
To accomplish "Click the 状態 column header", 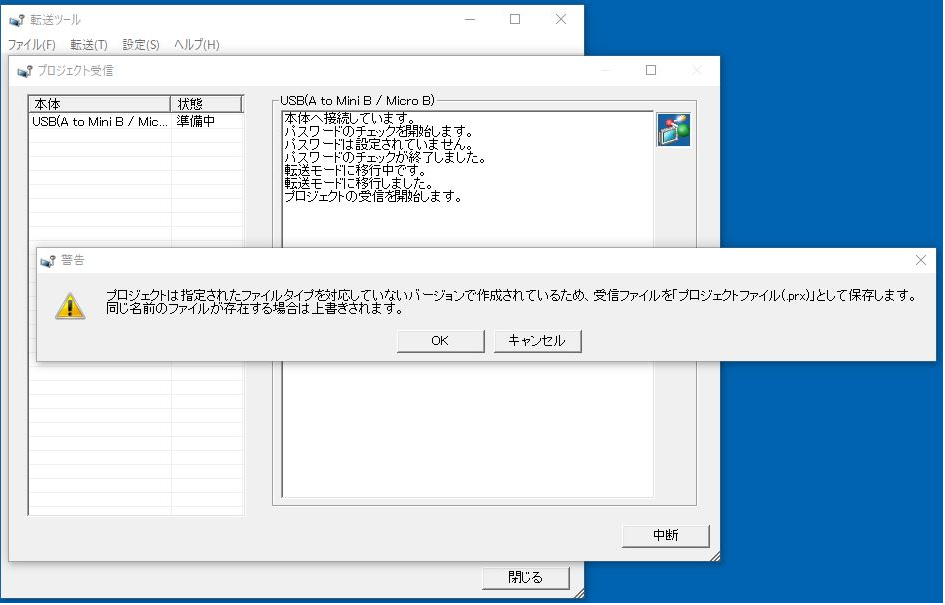I will pyautogui.click(x=207, y=104).
